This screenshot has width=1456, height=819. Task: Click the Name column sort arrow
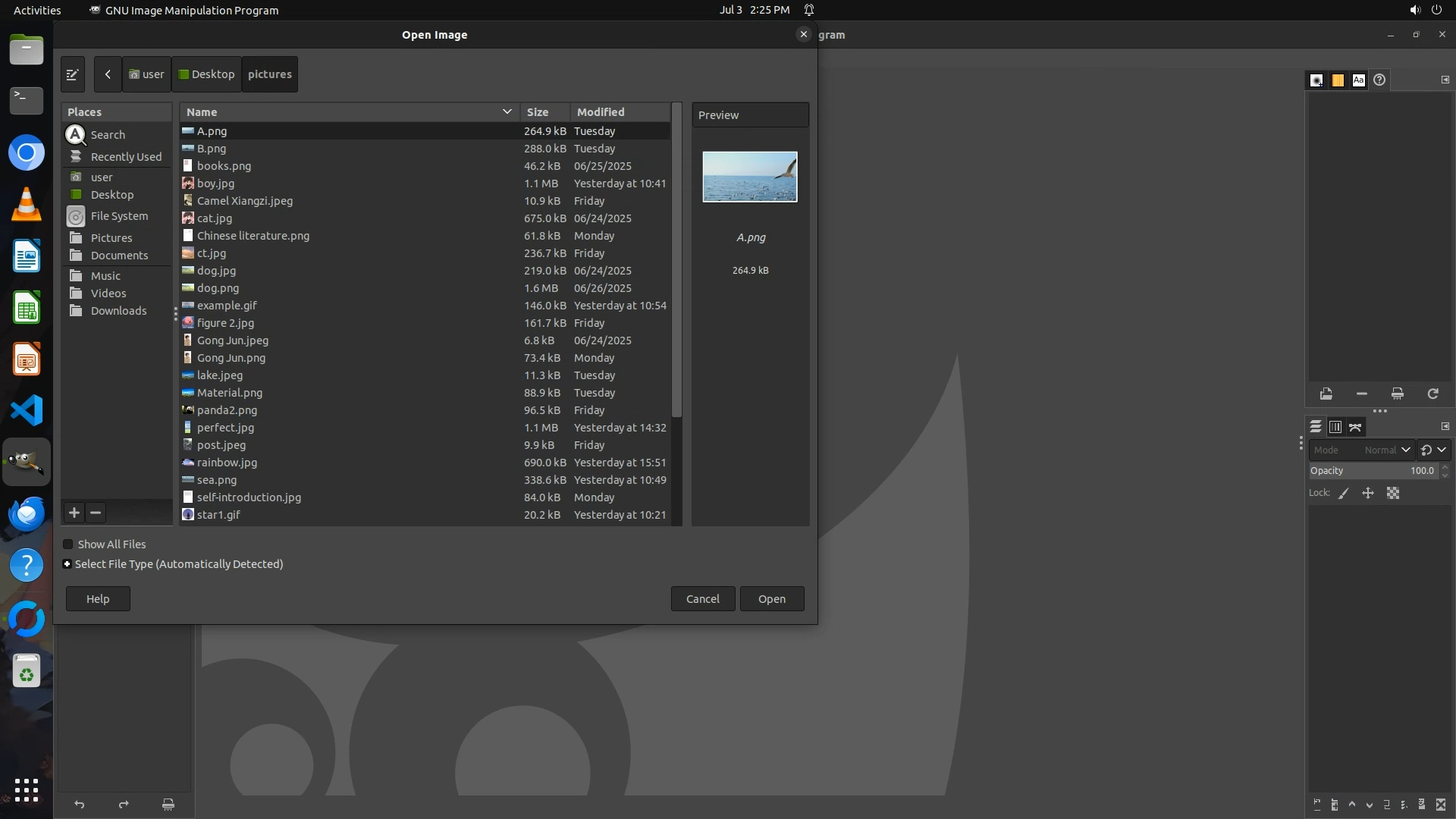507,112
